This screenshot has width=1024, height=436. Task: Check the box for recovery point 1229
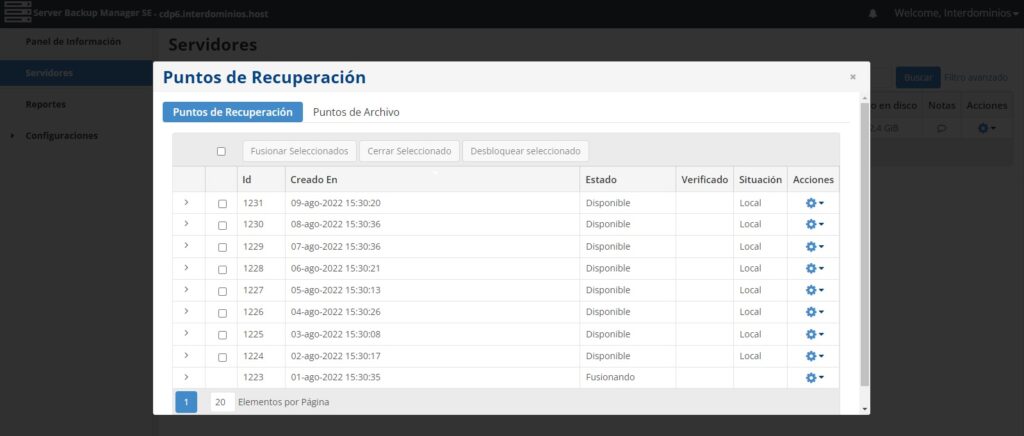point(222,247)
